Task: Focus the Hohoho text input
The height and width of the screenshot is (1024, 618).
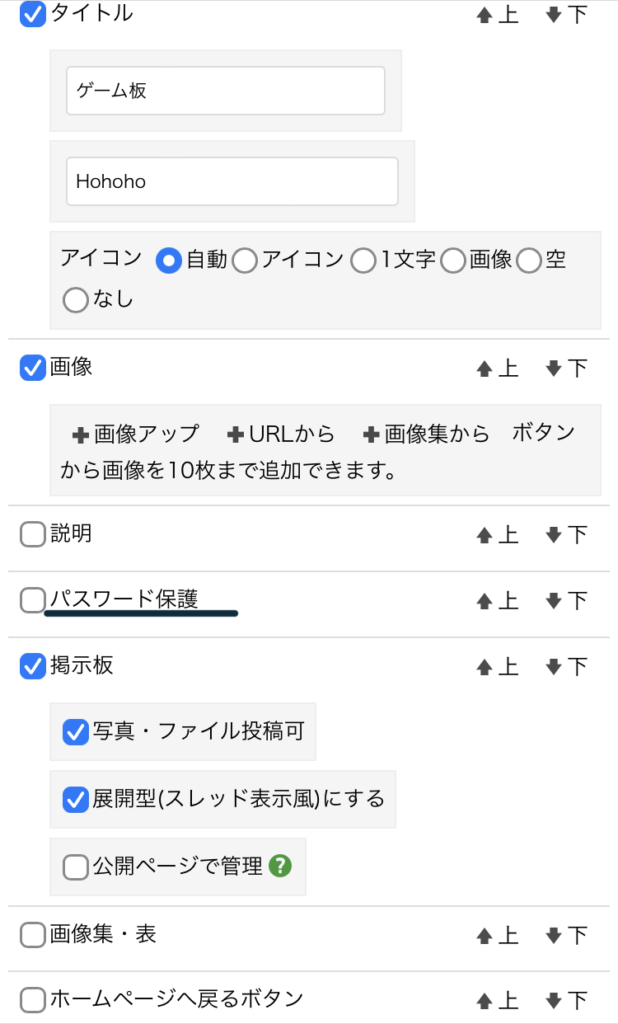Action: click(232, 181)
